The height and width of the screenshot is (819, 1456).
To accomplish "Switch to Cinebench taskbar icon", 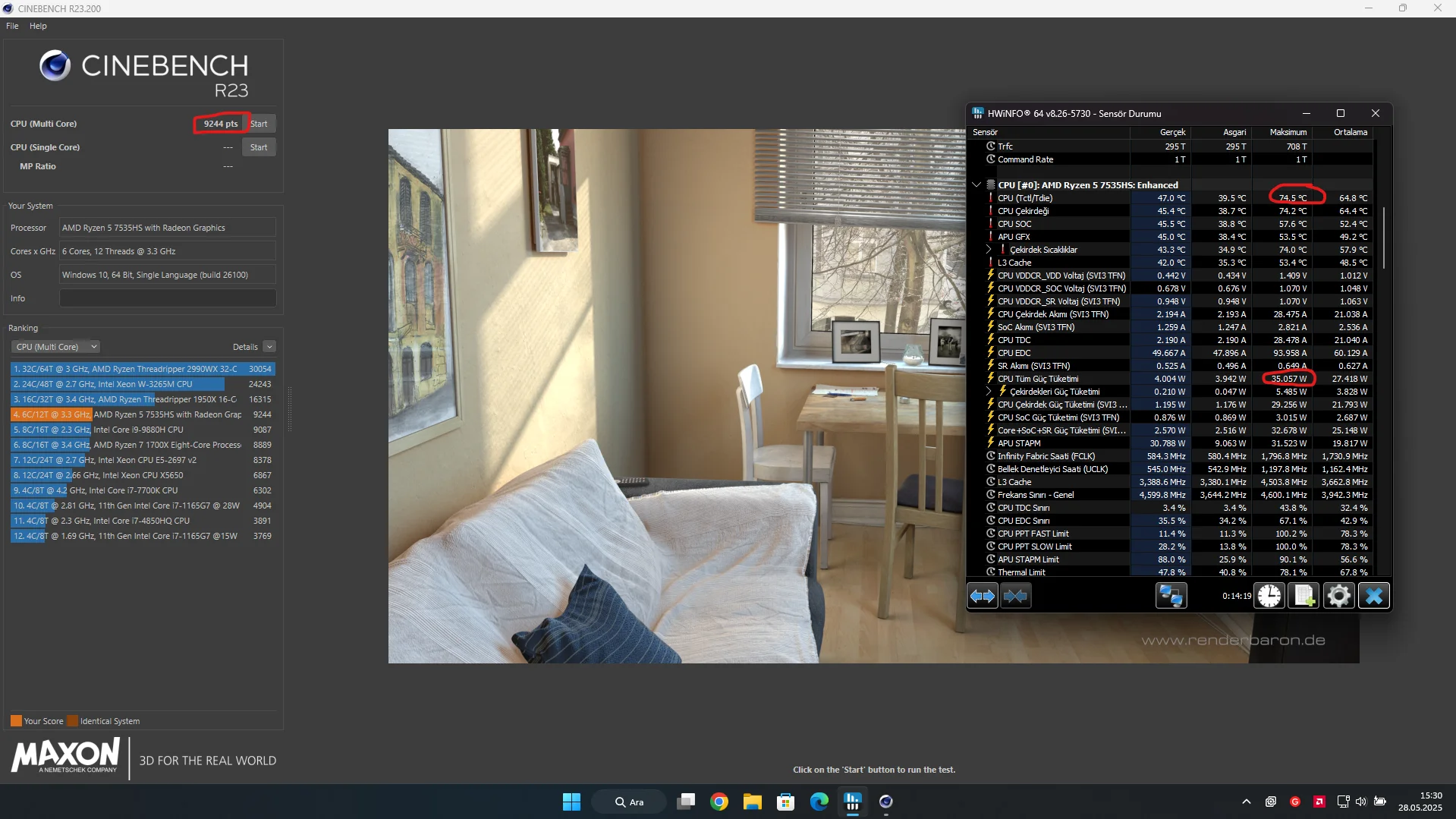I will coord(886,802).
